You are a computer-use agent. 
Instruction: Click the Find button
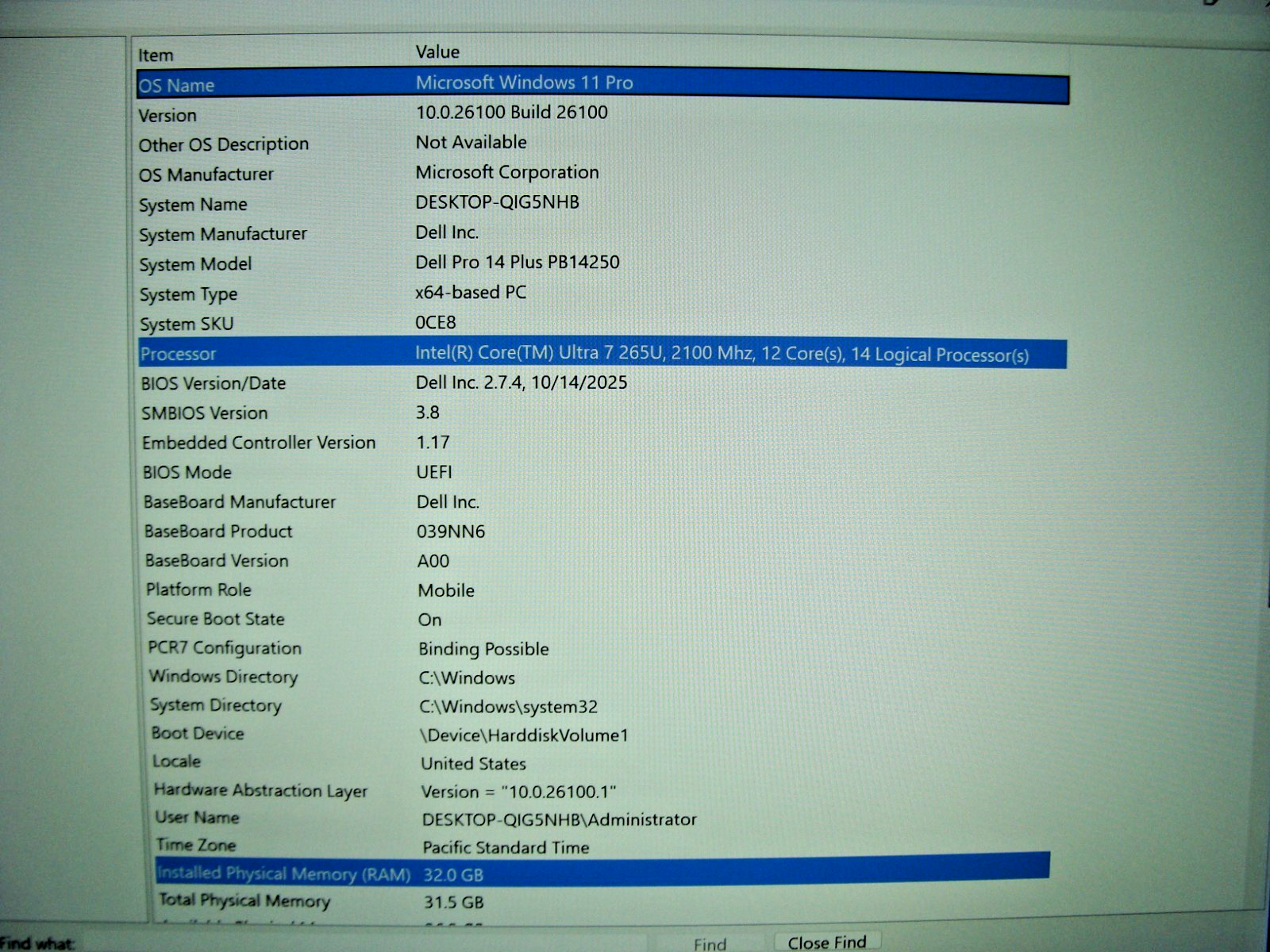[709, 943]
